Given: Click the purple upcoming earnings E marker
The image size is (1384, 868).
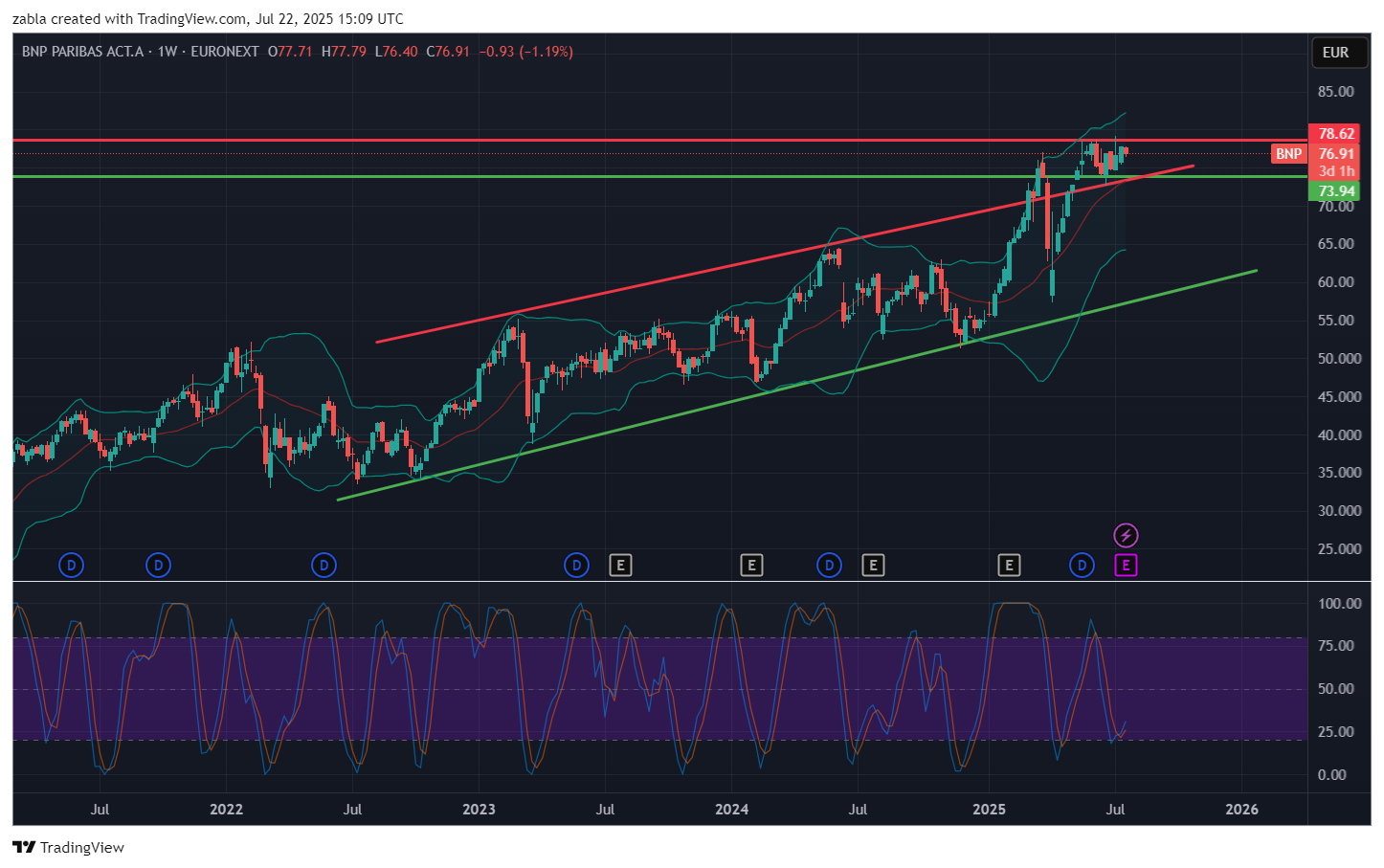Looking at the screenshot, I should pos(1126,566).
